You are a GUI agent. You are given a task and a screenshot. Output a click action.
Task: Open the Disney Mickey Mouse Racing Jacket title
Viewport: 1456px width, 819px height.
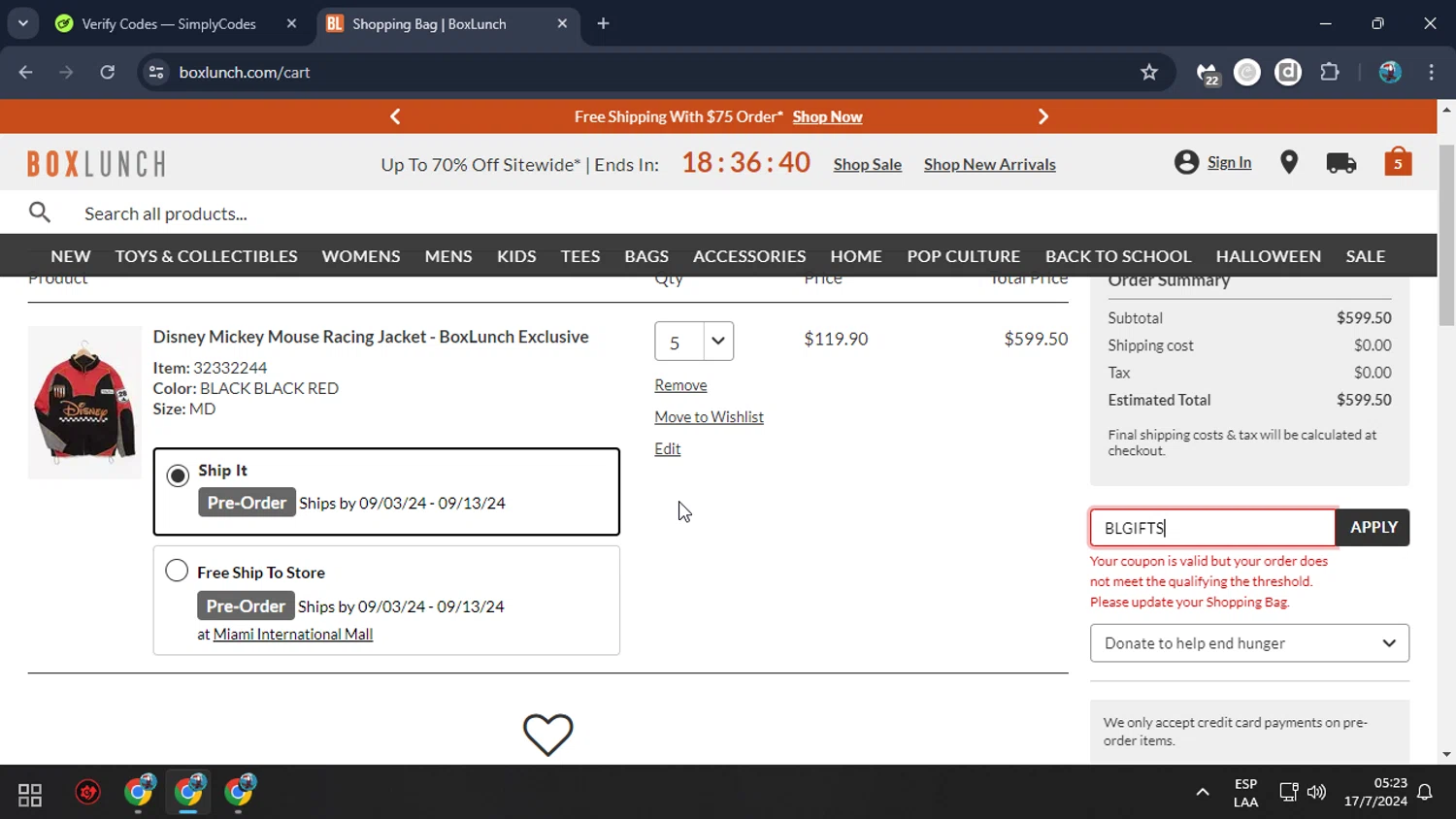pyautogui.click(x=371, y=337)
